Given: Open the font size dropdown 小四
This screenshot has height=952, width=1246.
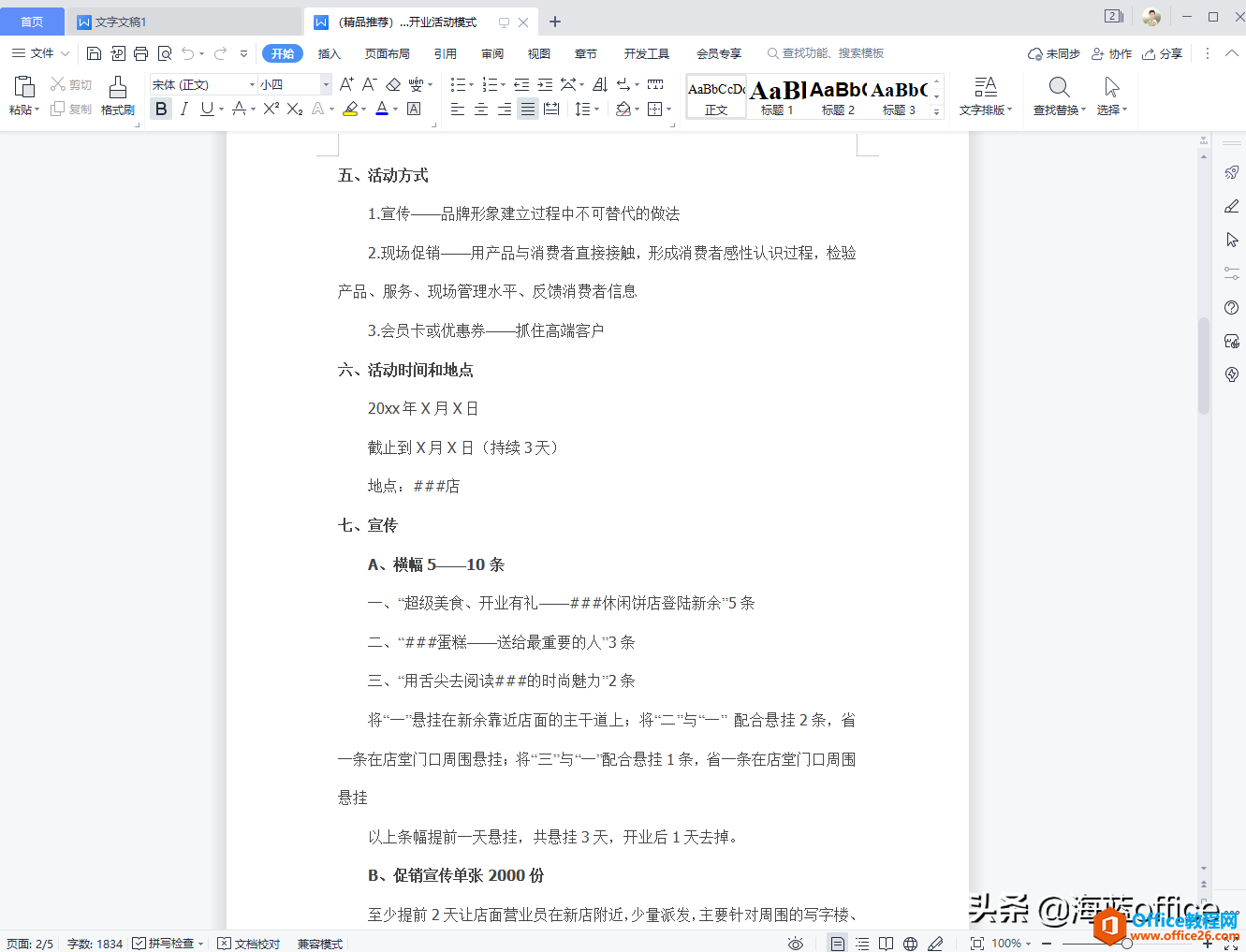Looking at the screenshot, I should click(x=326, y=84).
